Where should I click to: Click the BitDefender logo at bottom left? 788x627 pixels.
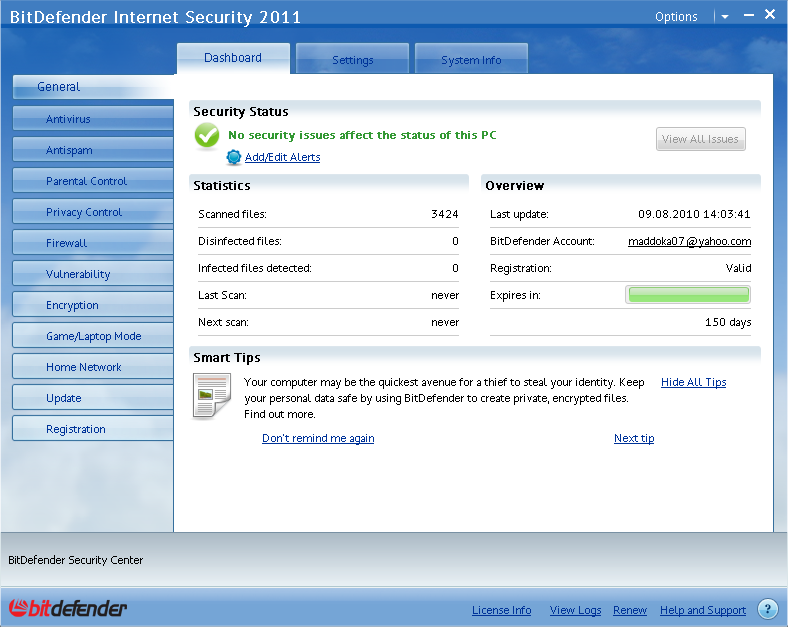pos(68,609)
